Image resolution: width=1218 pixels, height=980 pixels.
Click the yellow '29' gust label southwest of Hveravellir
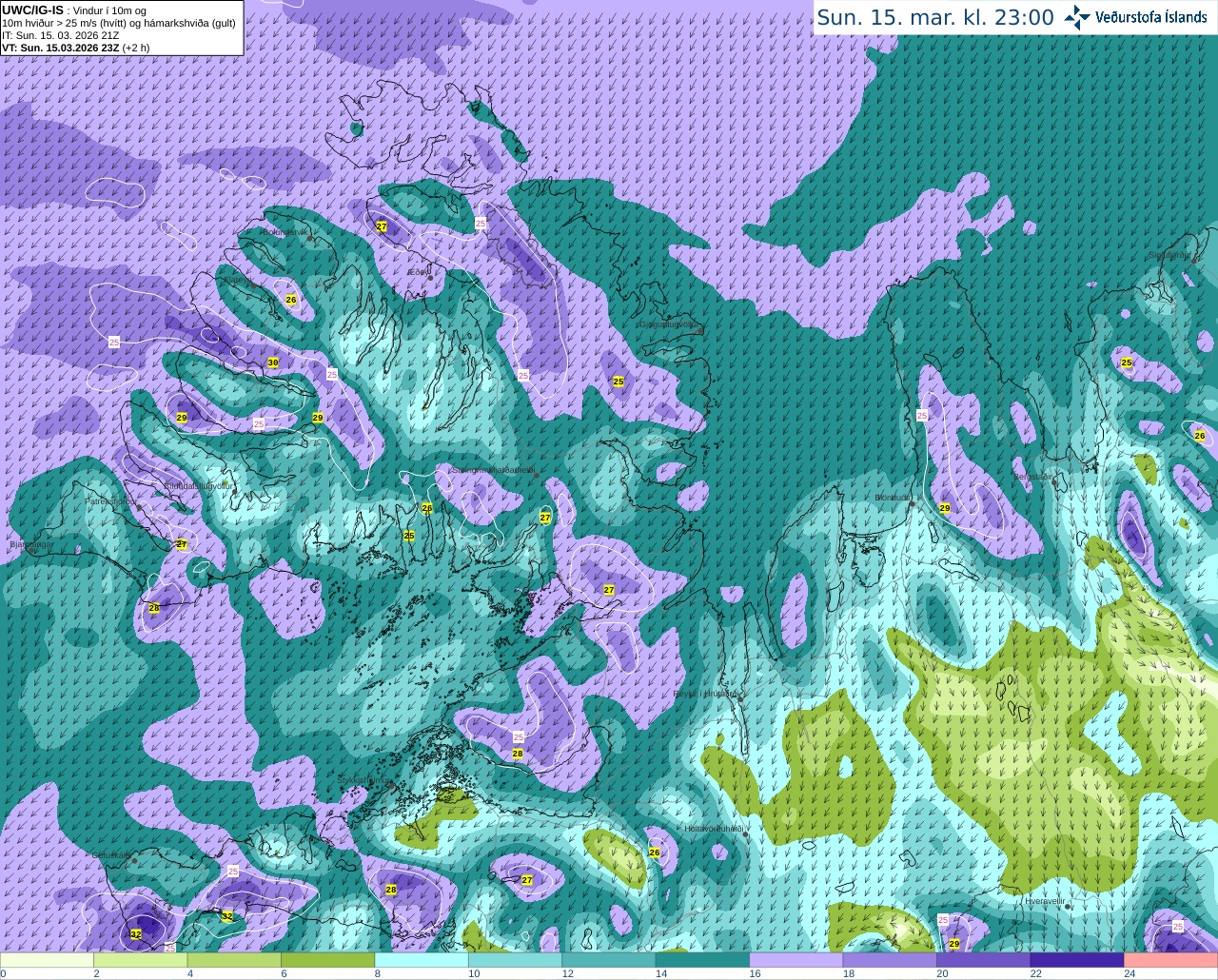pos(954,944)
